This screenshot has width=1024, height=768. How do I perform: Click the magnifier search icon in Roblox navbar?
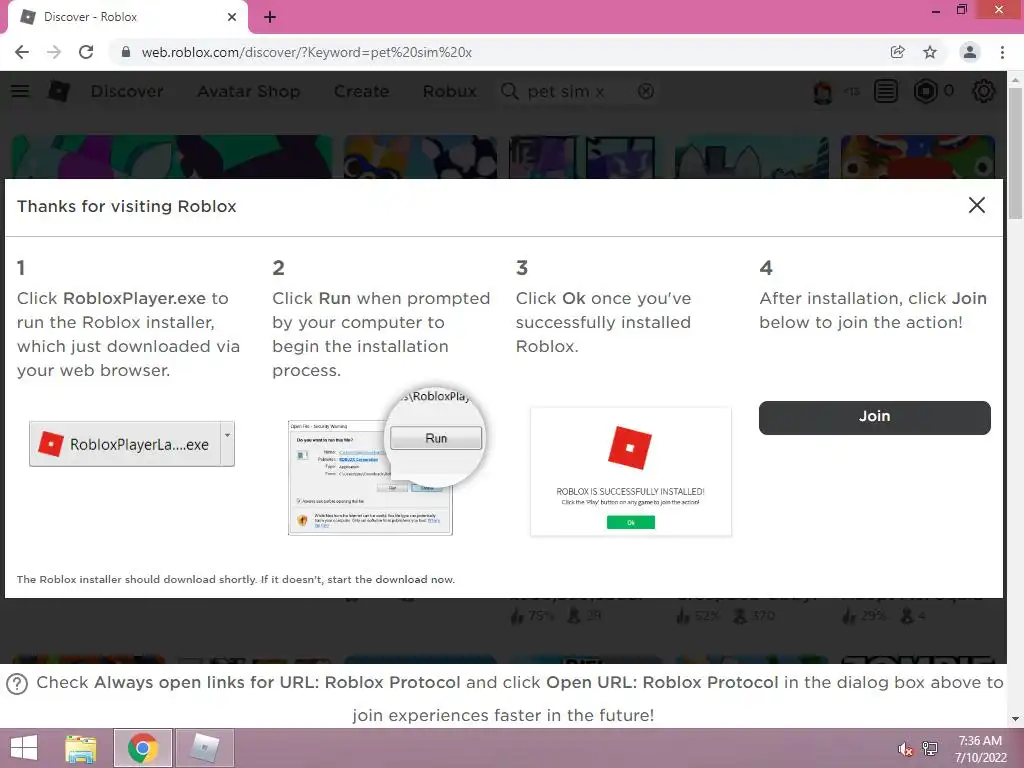pyautogui.click(x=509, y=91)
